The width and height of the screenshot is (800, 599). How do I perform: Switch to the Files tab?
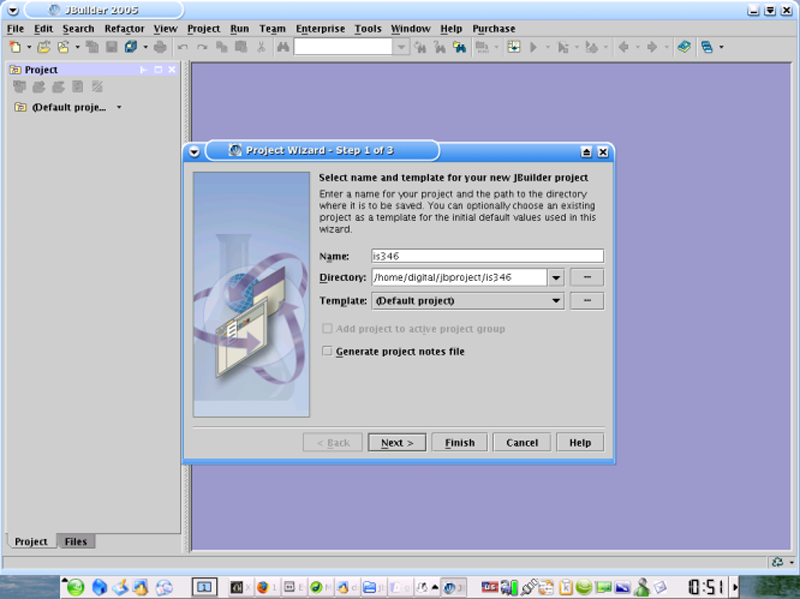76,541
